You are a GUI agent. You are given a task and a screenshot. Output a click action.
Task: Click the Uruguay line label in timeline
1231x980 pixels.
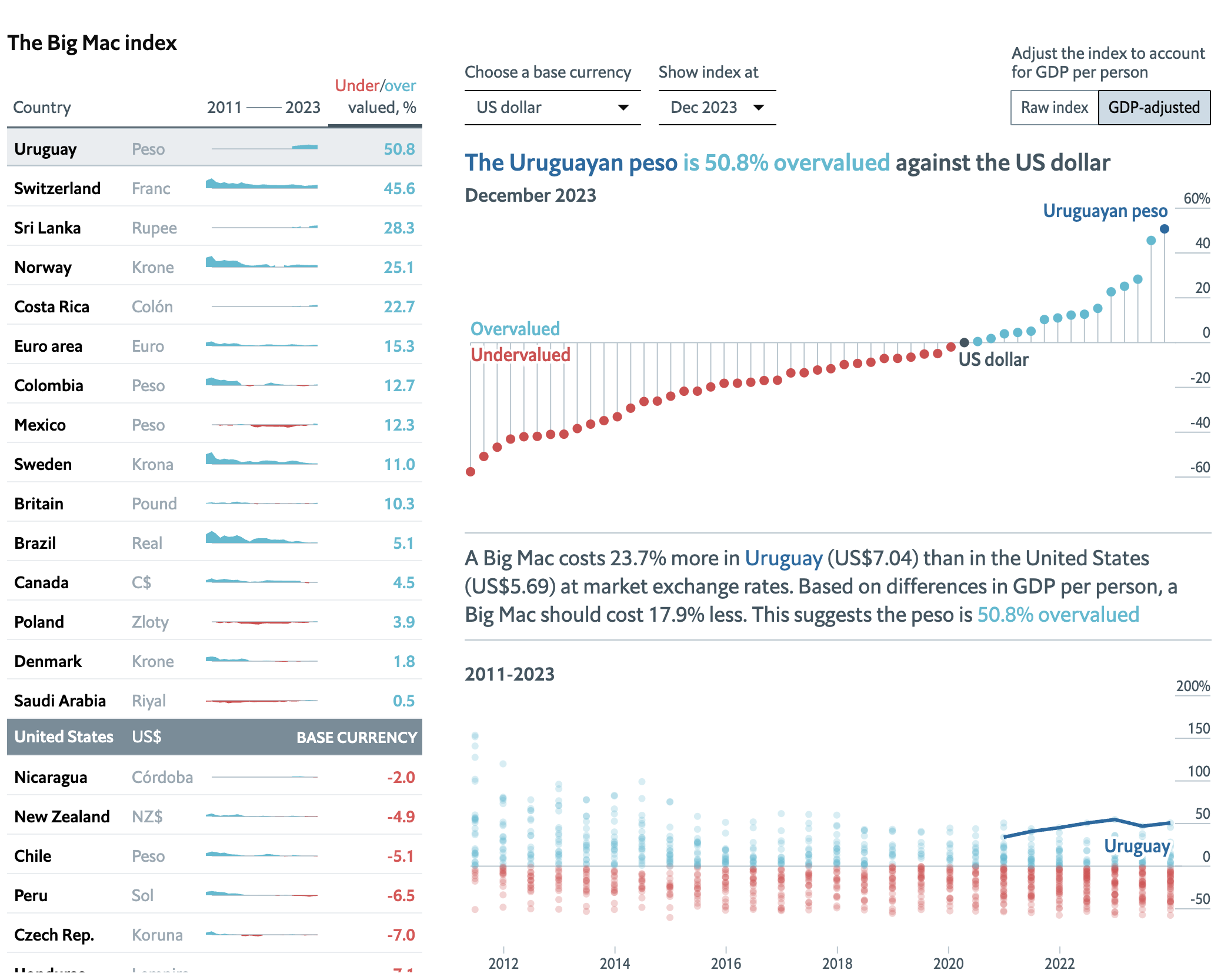1136,846
